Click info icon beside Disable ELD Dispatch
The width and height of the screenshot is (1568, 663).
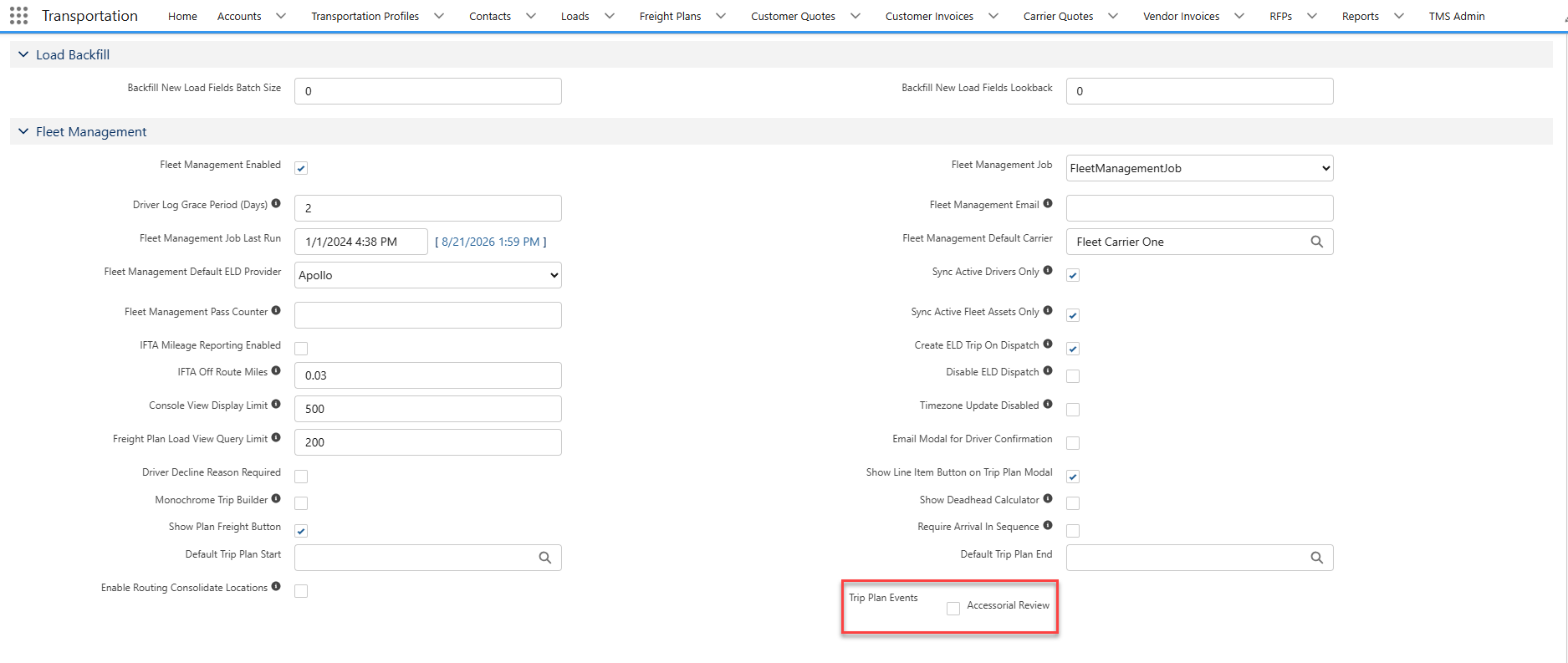click(x=1048, y=370)
